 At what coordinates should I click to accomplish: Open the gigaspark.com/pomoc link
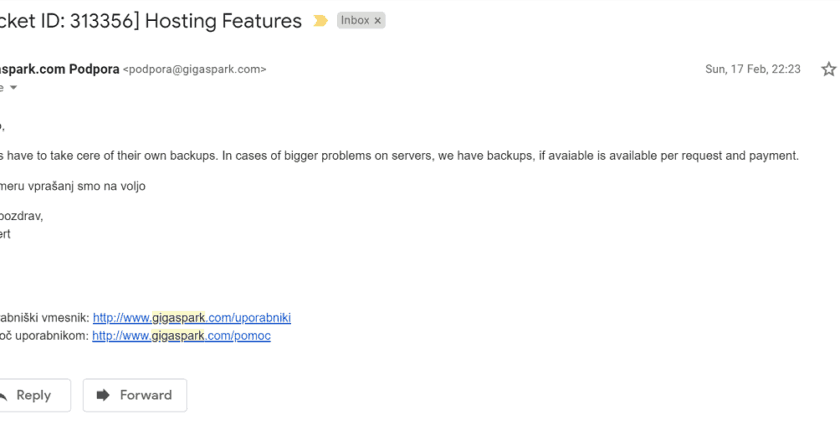click(181, 336)
